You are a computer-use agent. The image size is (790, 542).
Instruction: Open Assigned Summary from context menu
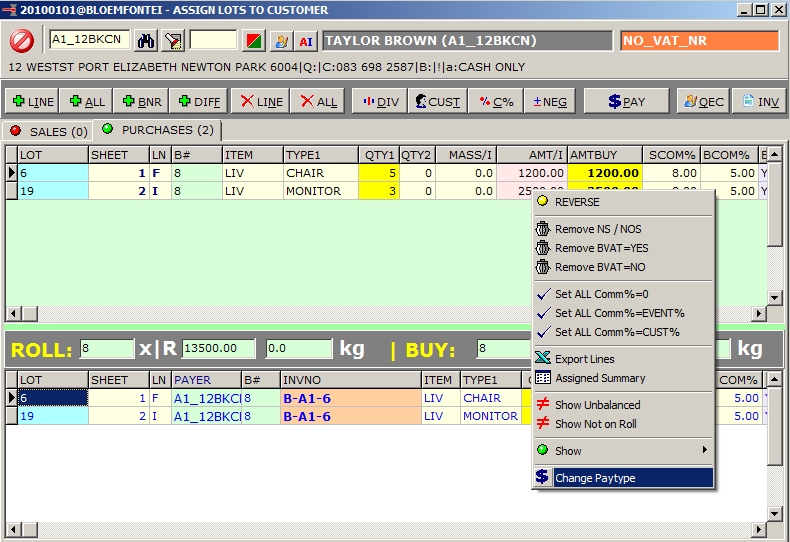pos(624,378)
